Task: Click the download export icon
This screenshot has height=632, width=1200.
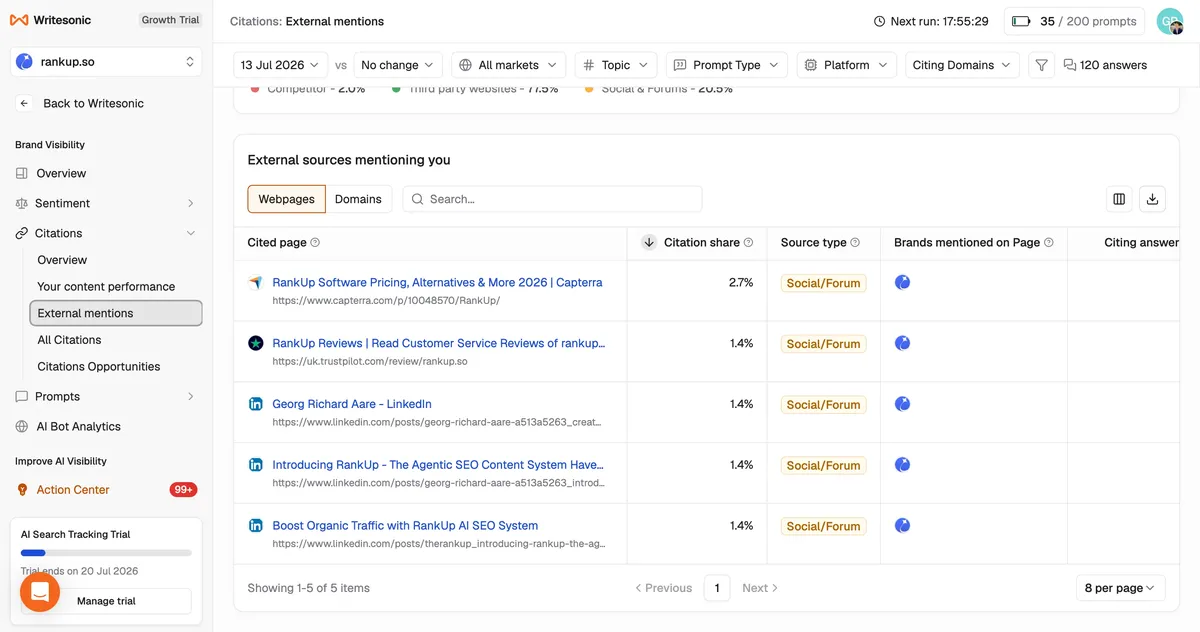Action: point(1152,199)
